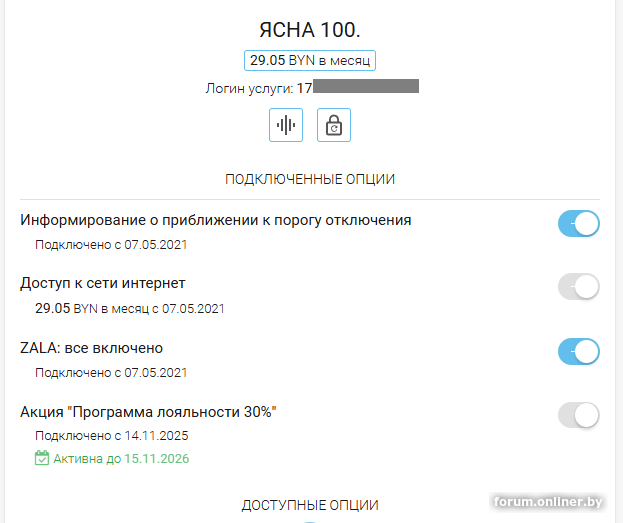Click the "Подключено с 14.11.2025" date text
The width and height of the screenshot is (623, 523).
pos(112,436)
